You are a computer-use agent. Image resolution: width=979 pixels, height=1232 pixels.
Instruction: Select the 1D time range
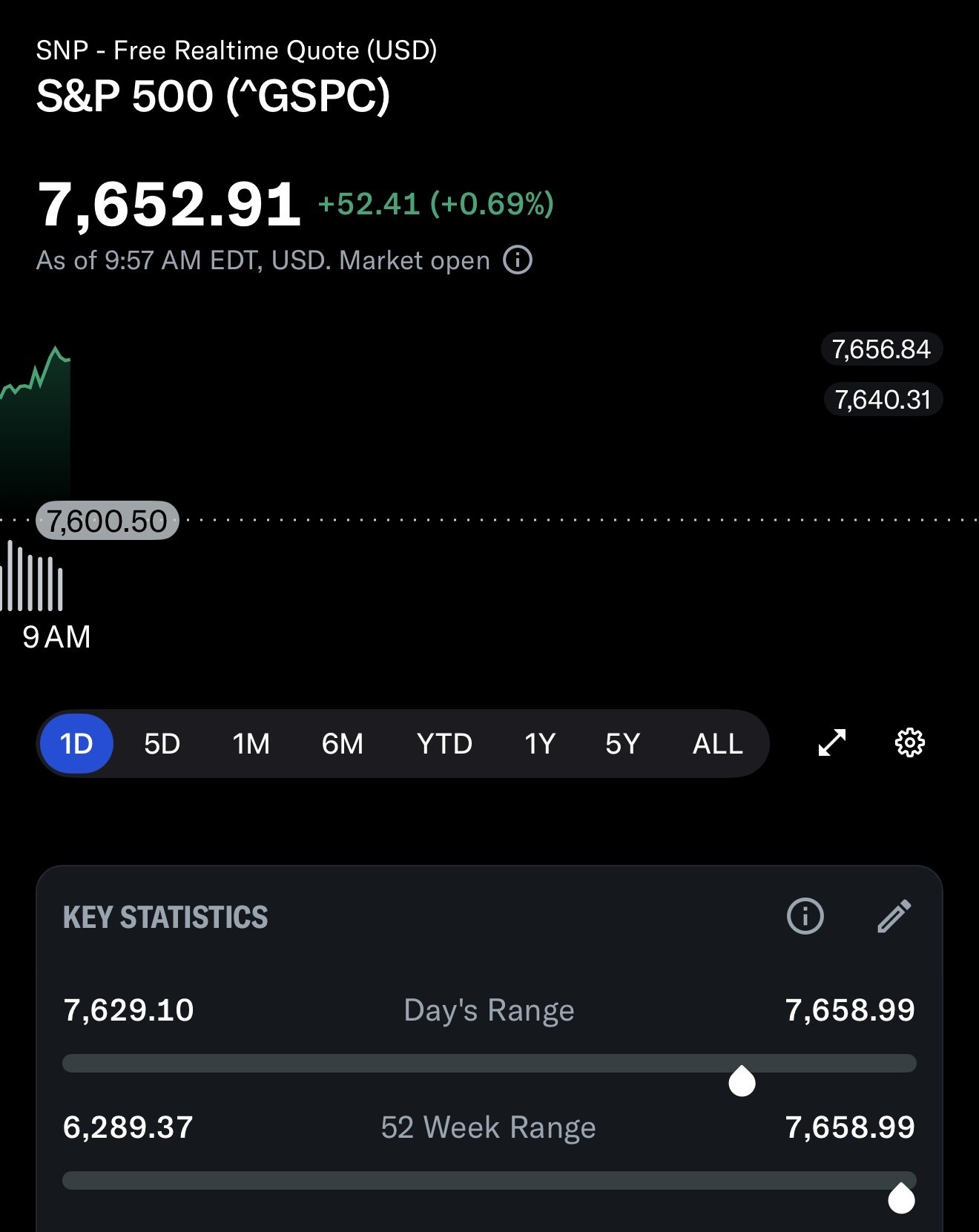(76, 743)
